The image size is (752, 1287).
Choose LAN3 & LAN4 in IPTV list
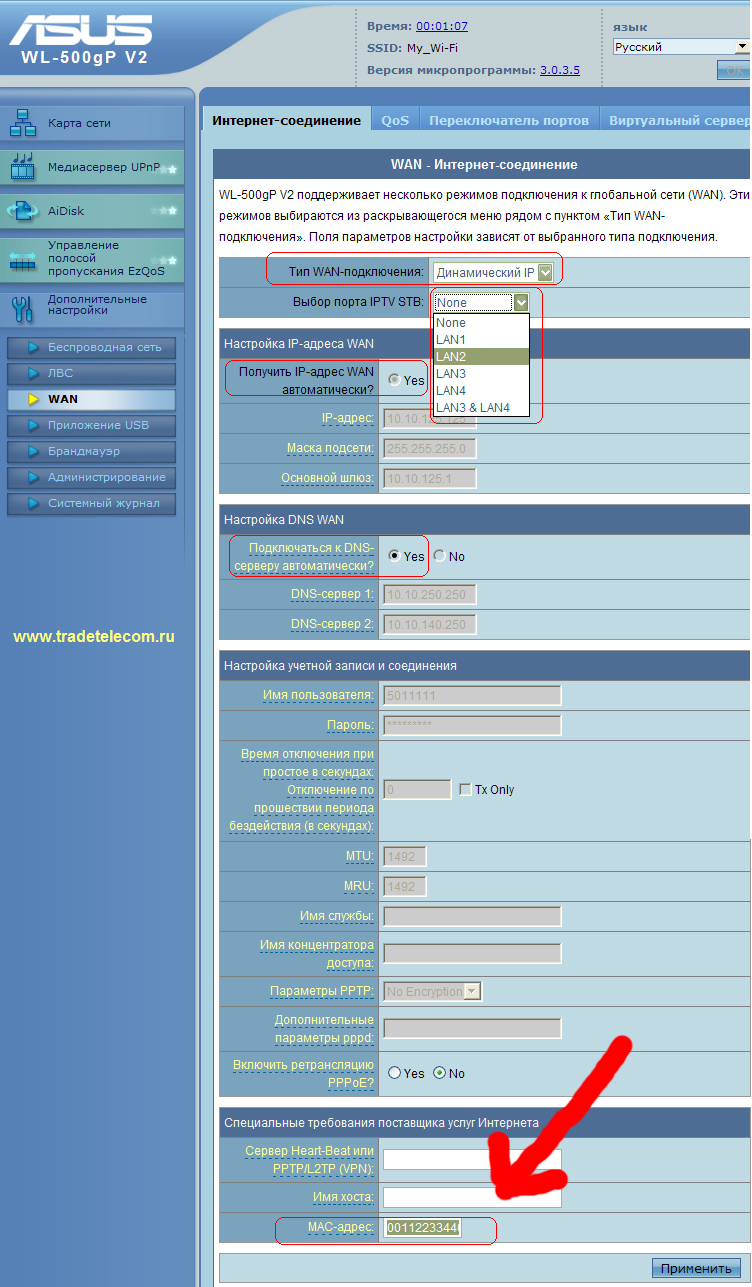[481, 408]
